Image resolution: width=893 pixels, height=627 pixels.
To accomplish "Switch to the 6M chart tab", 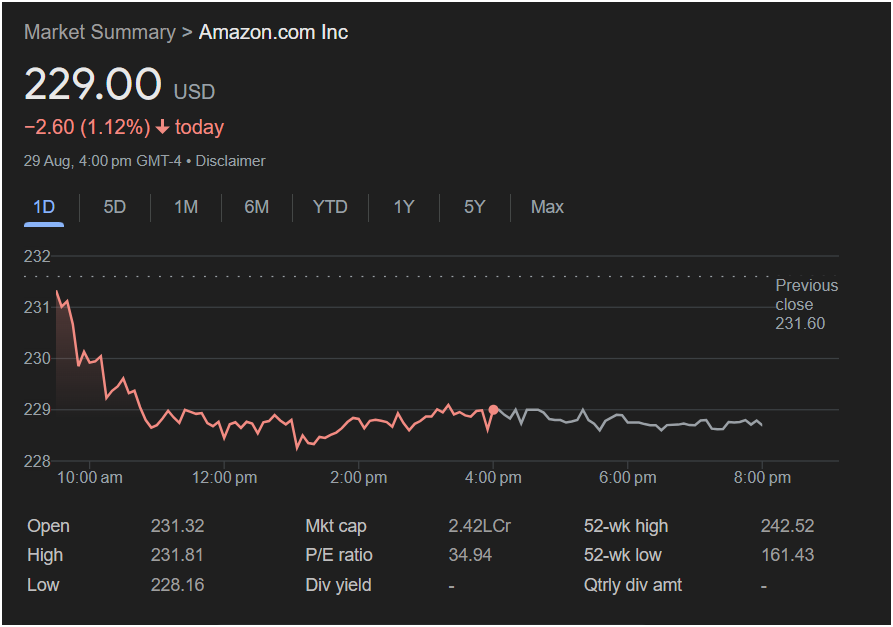I will [256, 207].
